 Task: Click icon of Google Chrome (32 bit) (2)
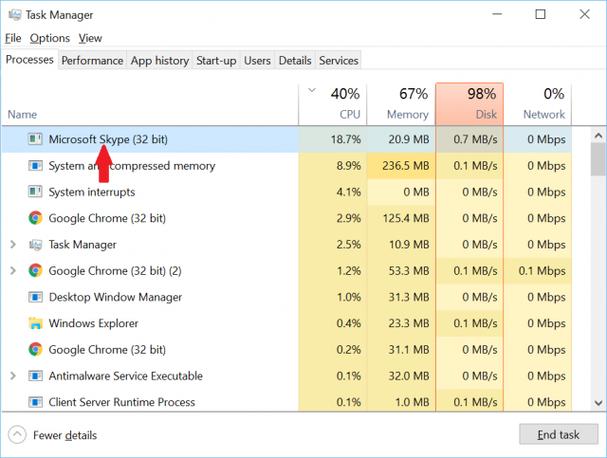coord(35,271)
